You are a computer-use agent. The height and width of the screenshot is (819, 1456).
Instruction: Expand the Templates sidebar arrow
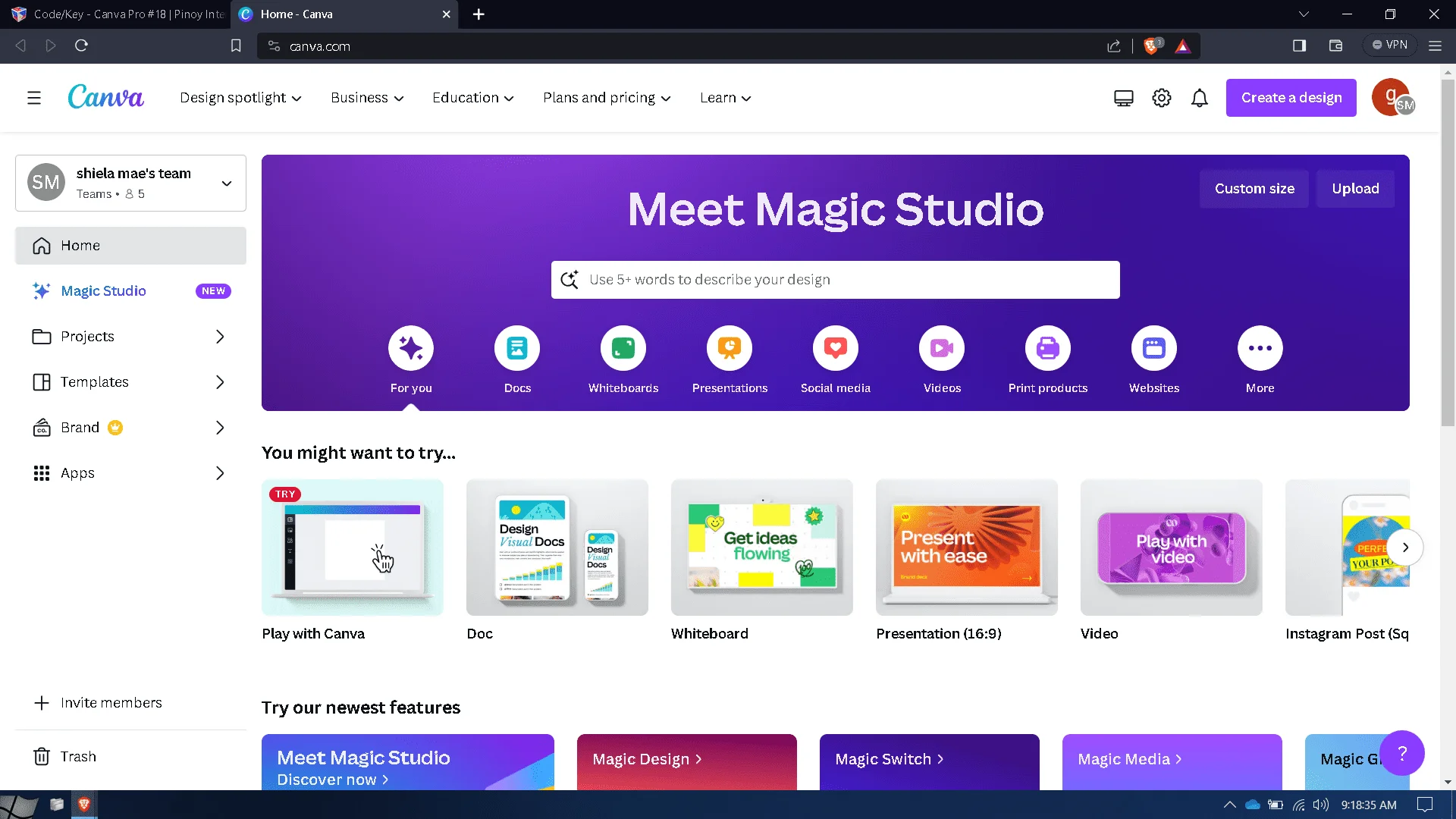[220, 382]
